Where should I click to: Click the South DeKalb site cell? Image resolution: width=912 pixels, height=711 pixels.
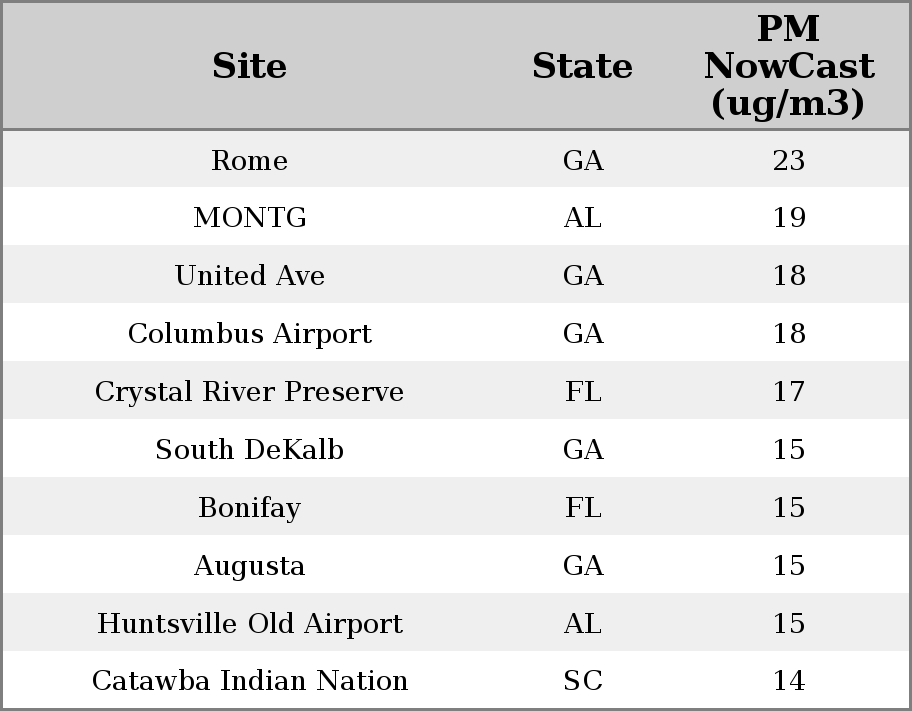pos(250,450)
